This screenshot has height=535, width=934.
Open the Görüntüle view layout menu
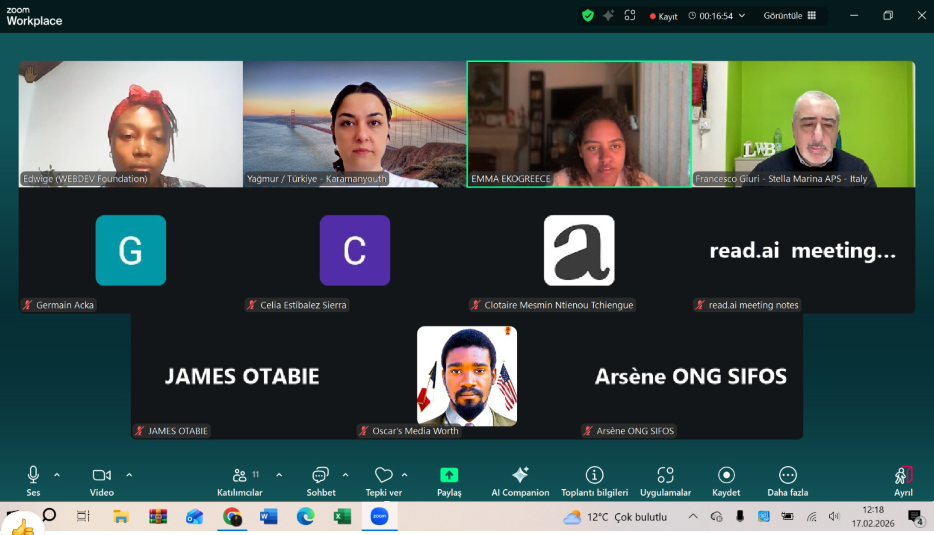tap(790, 16)
